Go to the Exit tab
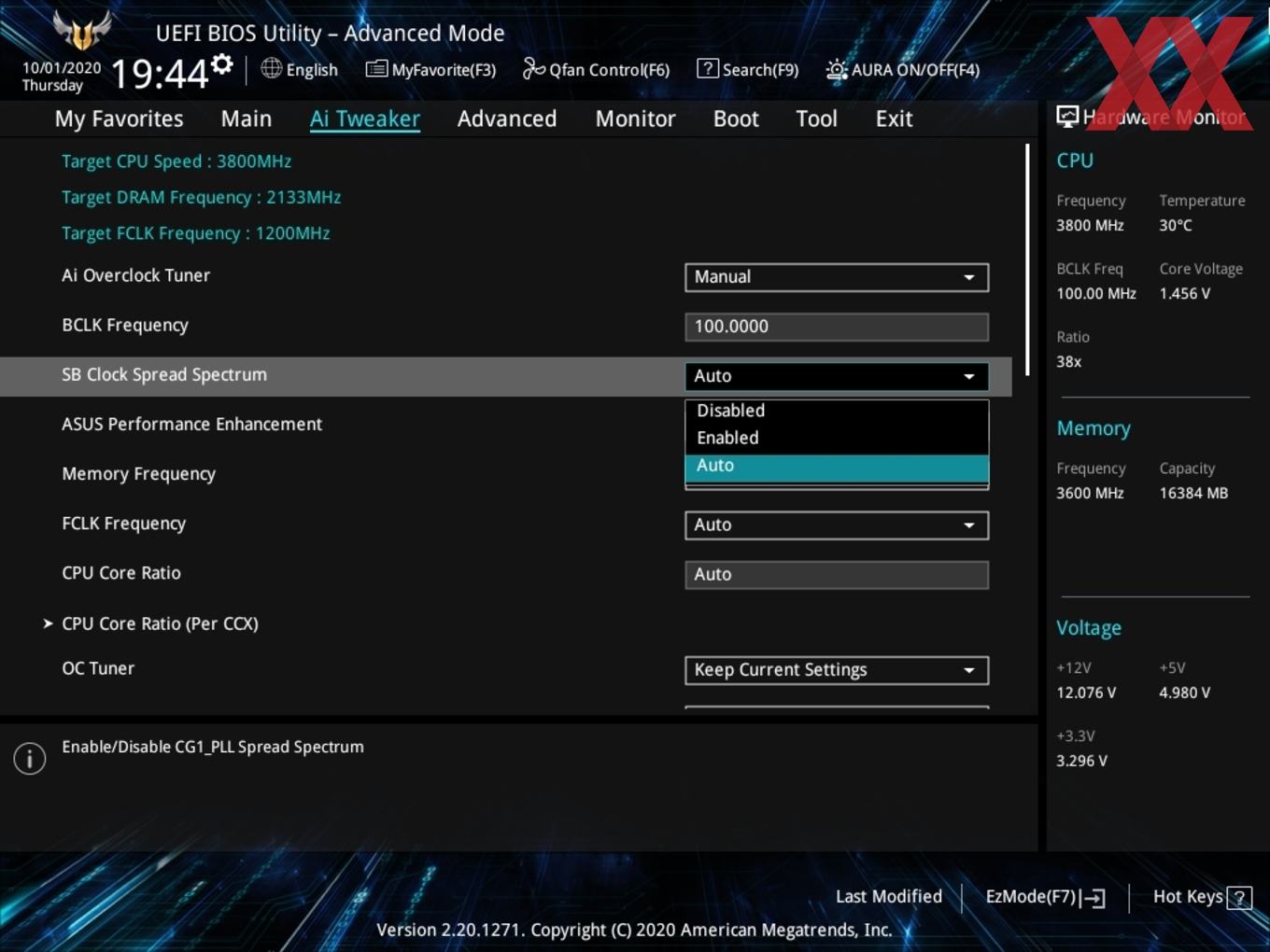The height and width of the screenshot is (952, 1270). point(894,119)
